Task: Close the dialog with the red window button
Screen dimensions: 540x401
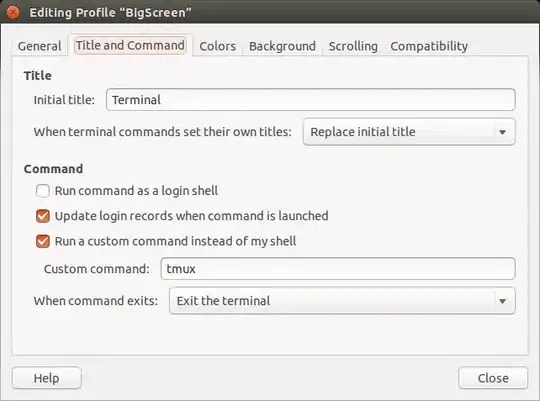Action: pos(13,12)
